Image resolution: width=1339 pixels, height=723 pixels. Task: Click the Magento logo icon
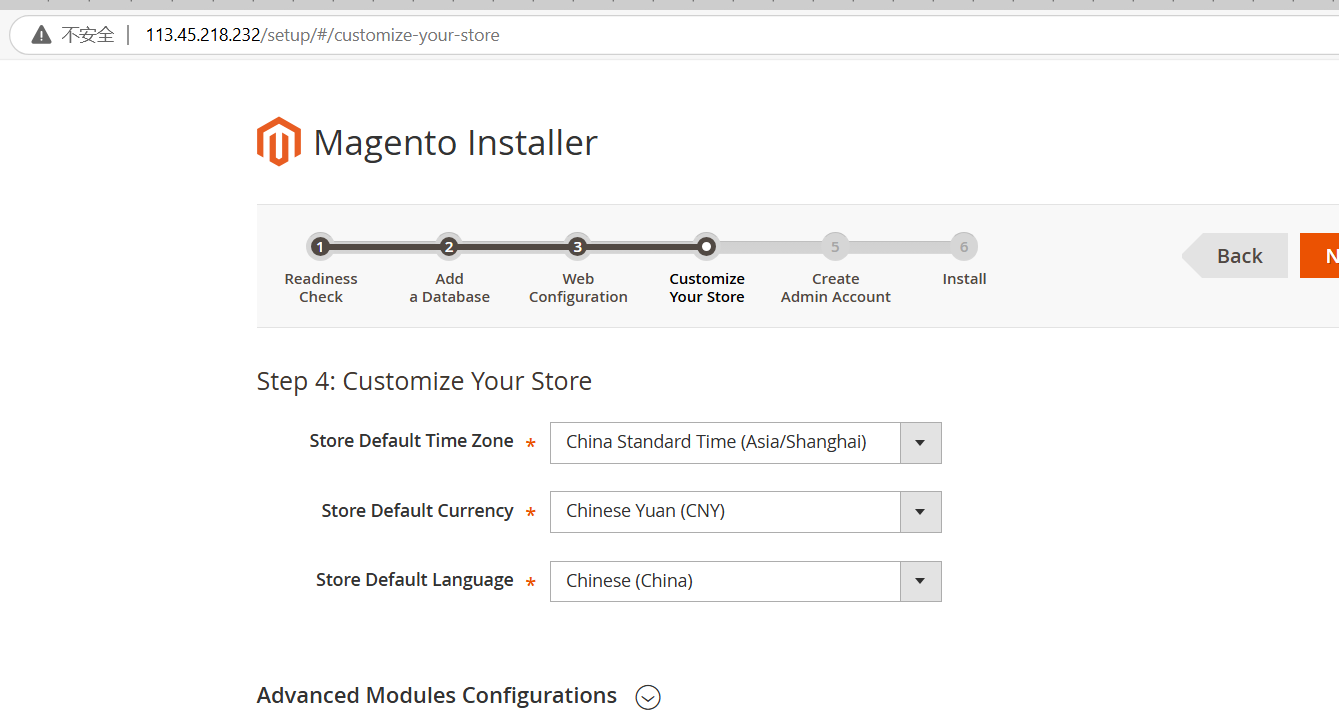click(279, 142)
